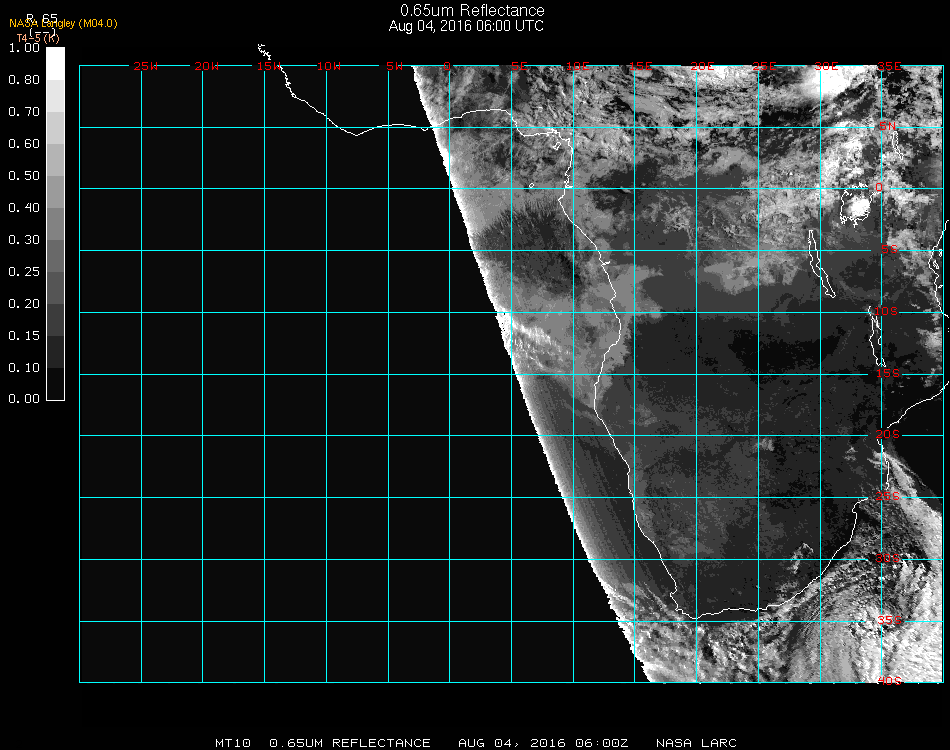
Task: Select the 40S latitude label
Action: pos(889,681)
